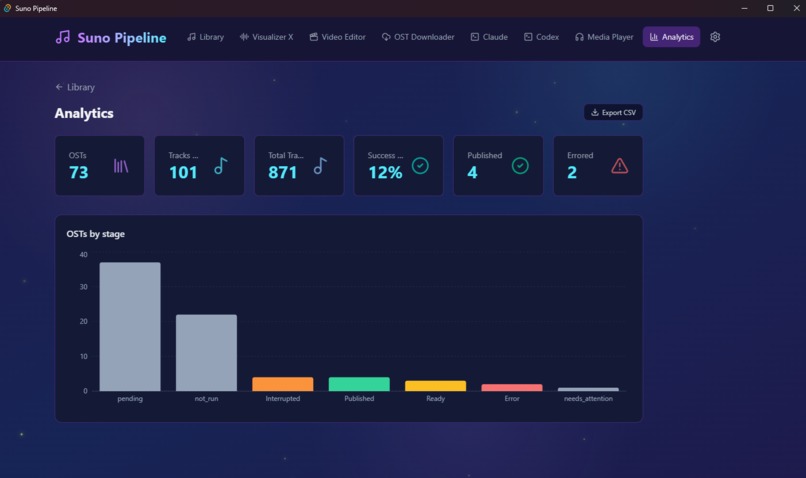Select the Errored value 2

point(572,172)
